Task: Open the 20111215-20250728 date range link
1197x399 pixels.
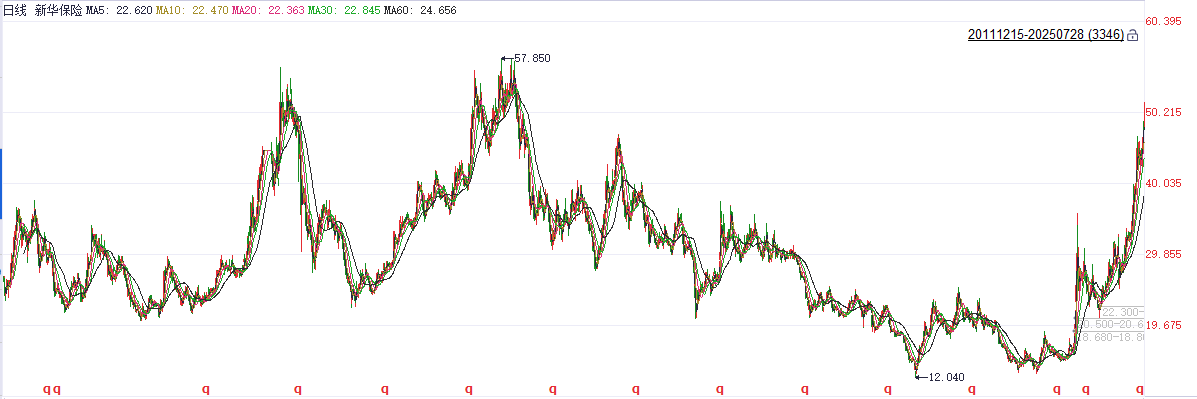Action: (x=1045, y=35)
